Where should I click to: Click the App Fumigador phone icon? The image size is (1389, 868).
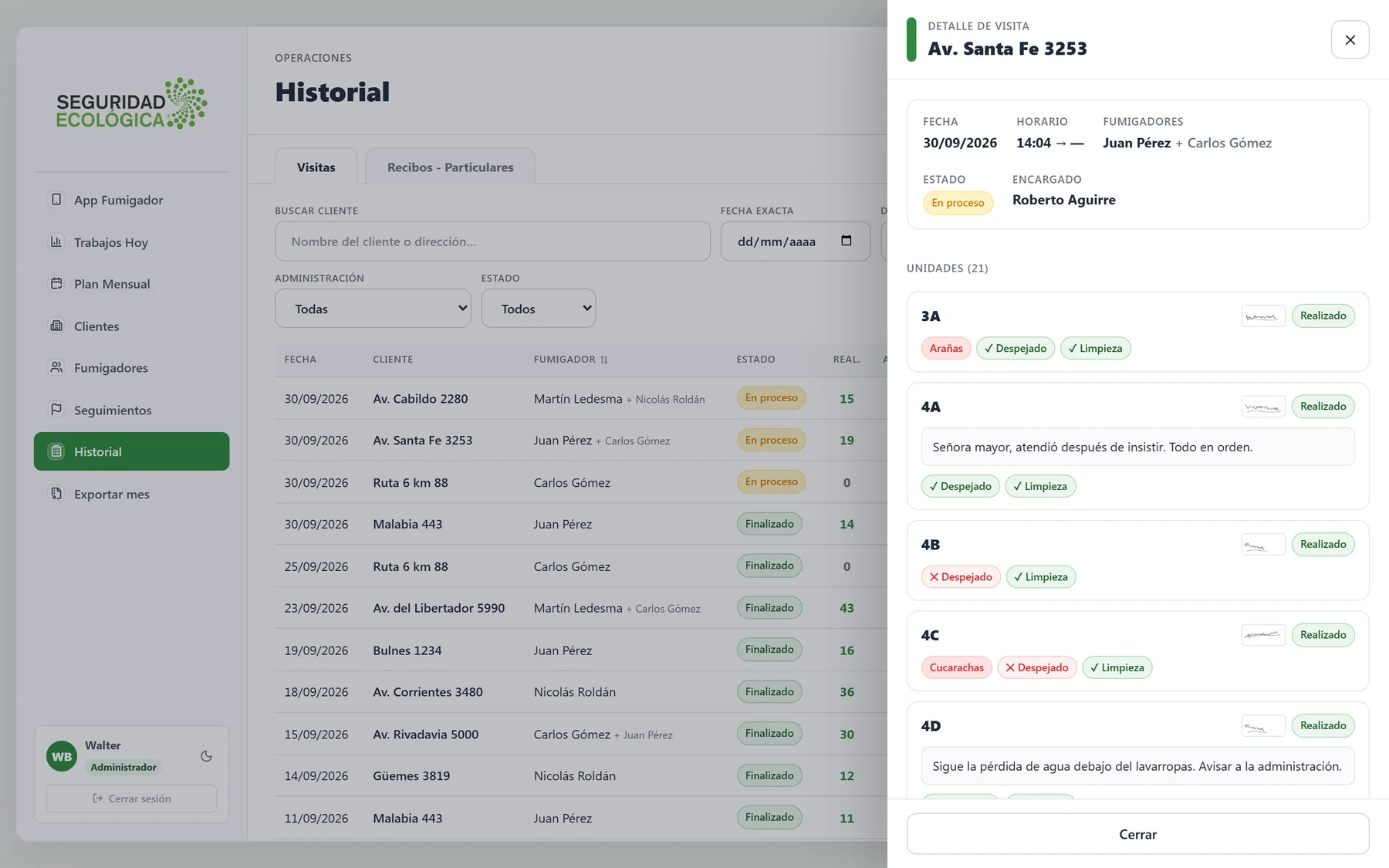click(56, 200)
